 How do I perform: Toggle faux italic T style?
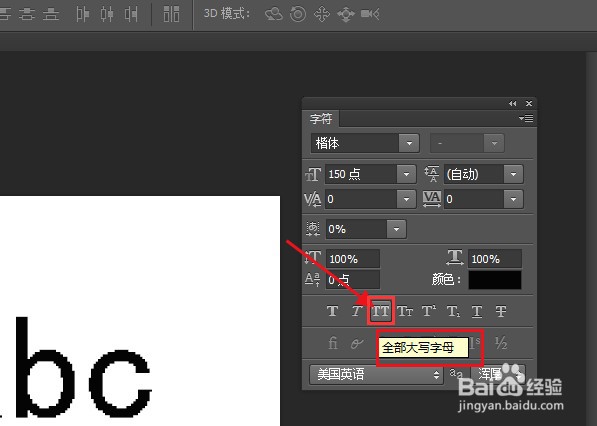pos(356,311)
